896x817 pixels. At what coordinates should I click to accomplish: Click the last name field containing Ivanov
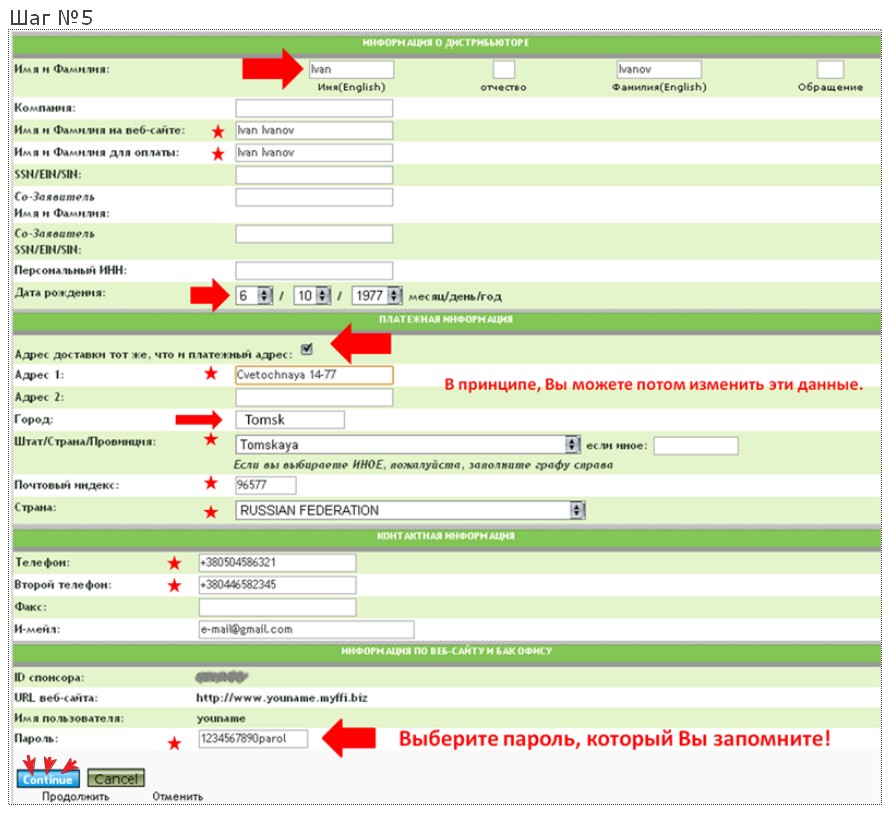pos(658,70)
